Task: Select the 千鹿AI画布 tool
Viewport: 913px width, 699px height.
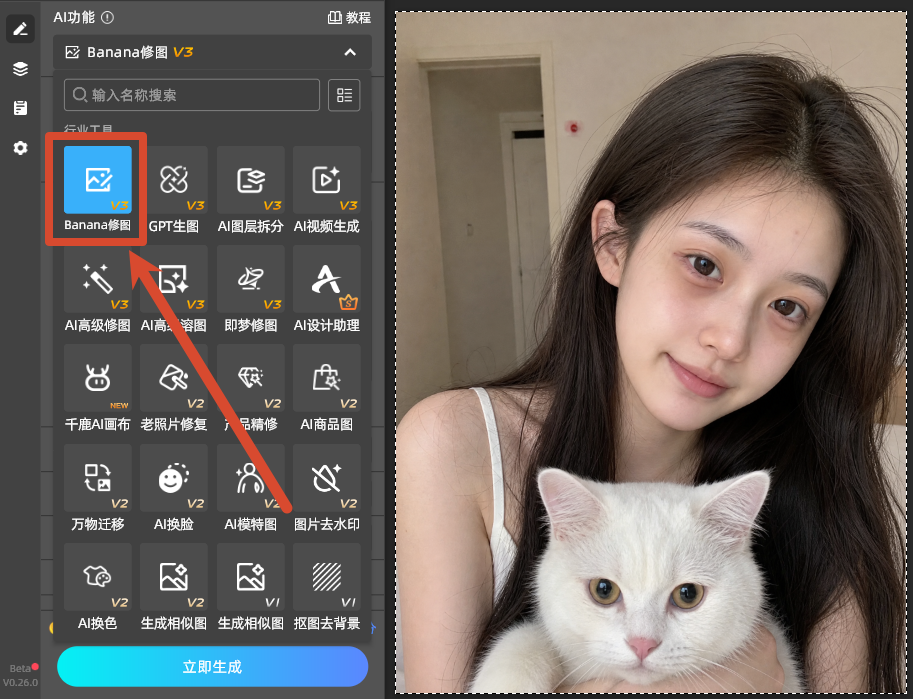Action: tap(98, 378)
